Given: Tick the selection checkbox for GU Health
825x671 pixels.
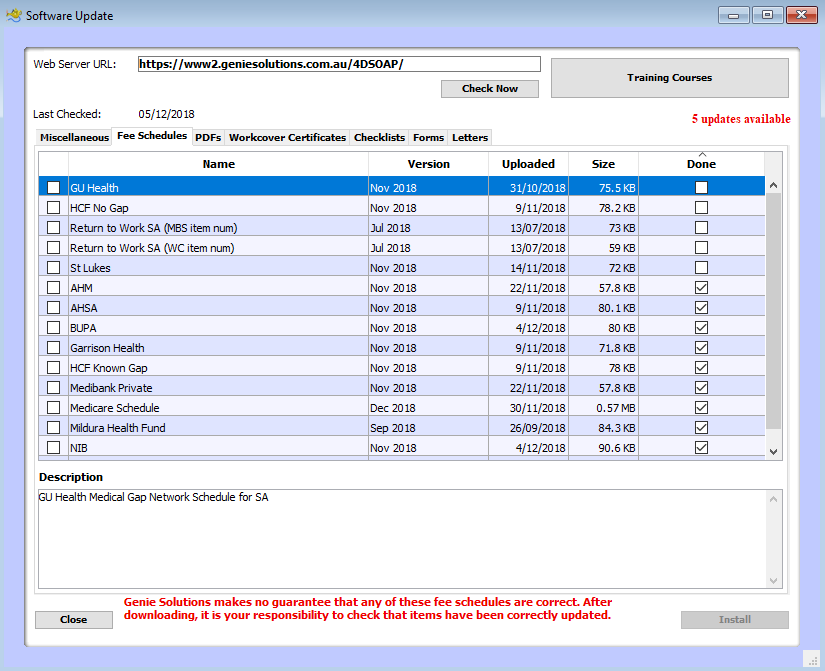Looking at the screenshot, I should [x=53, y=188].
